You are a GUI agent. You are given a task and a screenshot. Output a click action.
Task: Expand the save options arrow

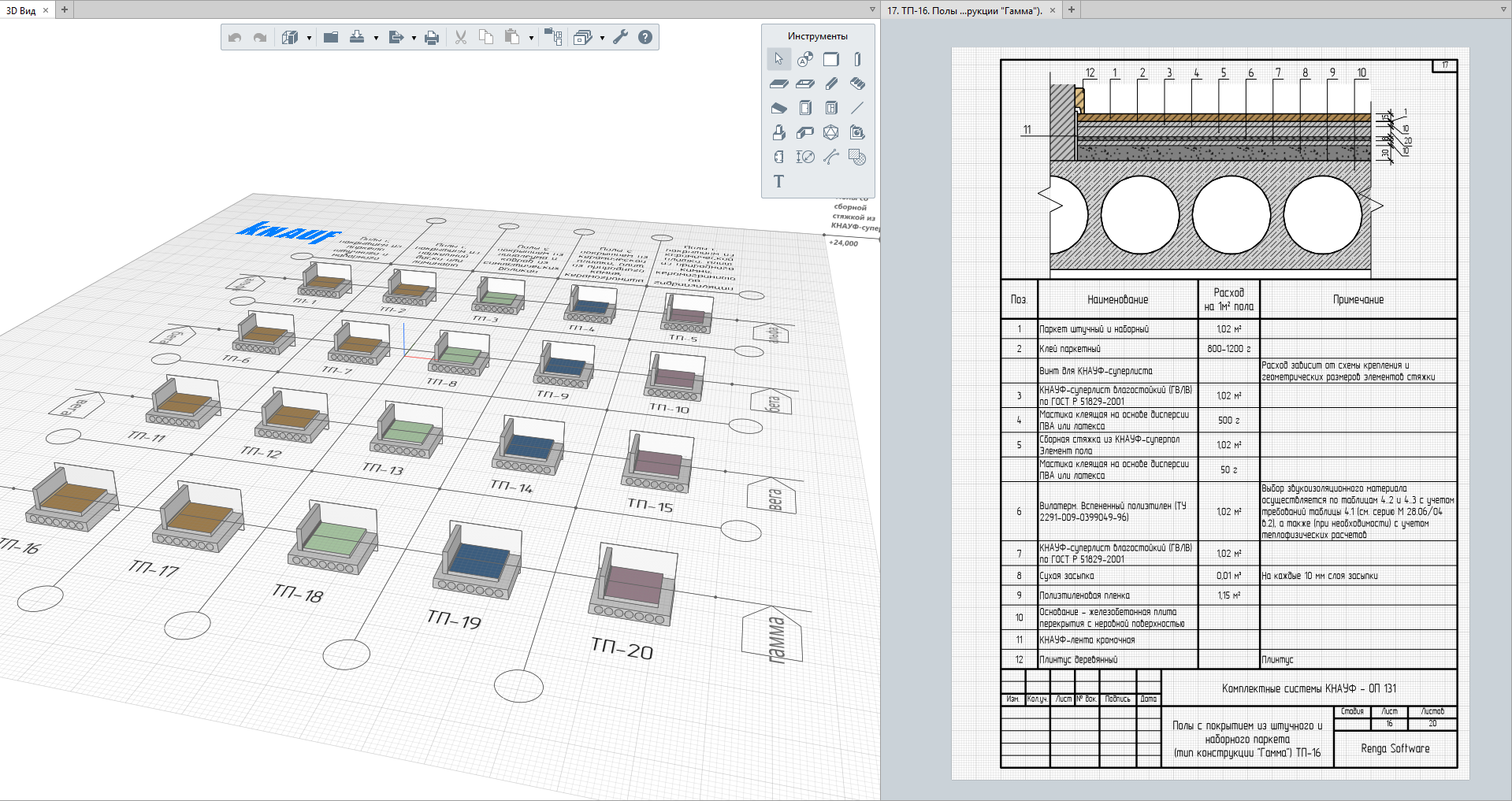click(x=376, y=38)
